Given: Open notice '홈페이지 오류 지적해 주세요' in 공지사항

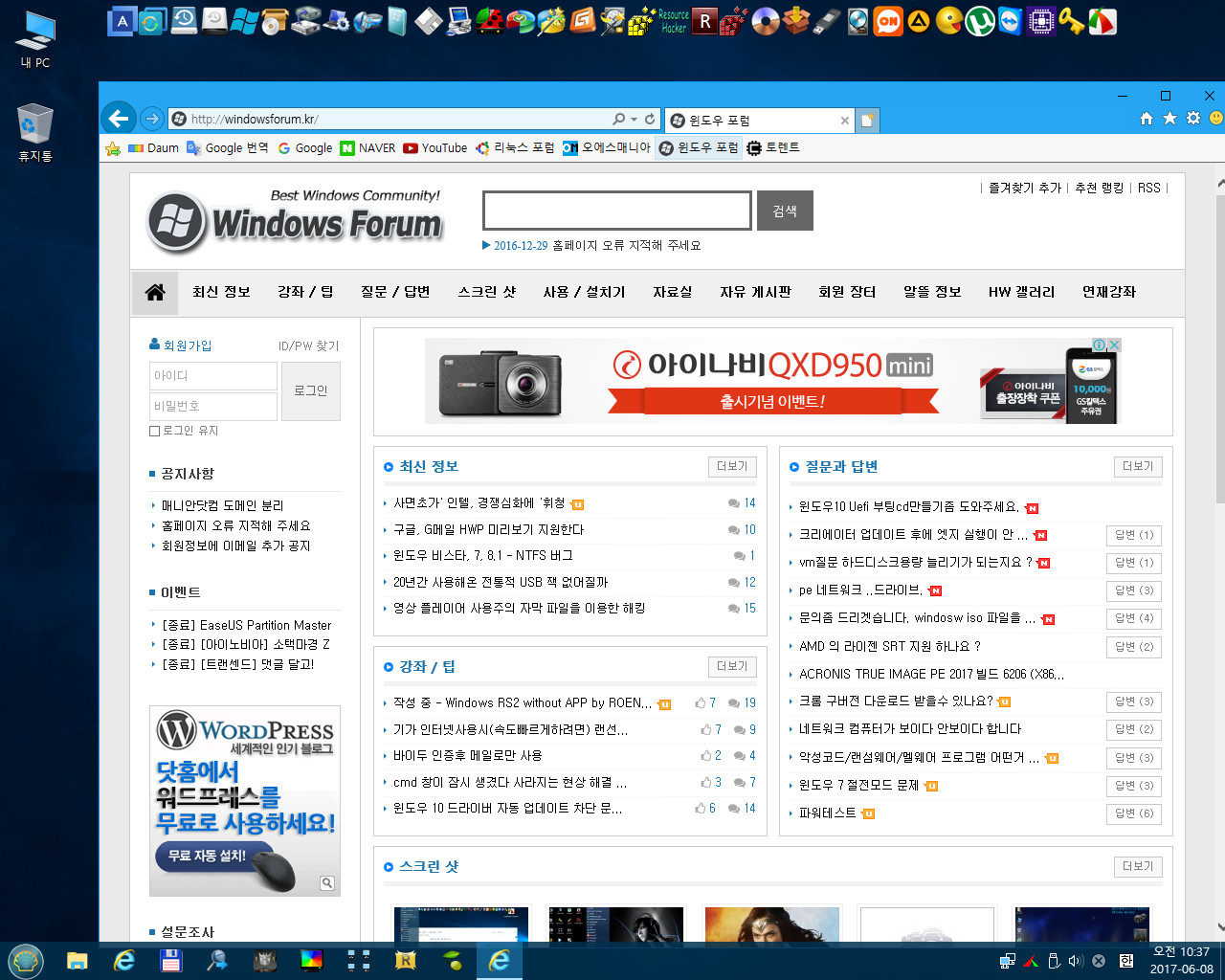Looking at the screenshot, I should pos(235,525).
